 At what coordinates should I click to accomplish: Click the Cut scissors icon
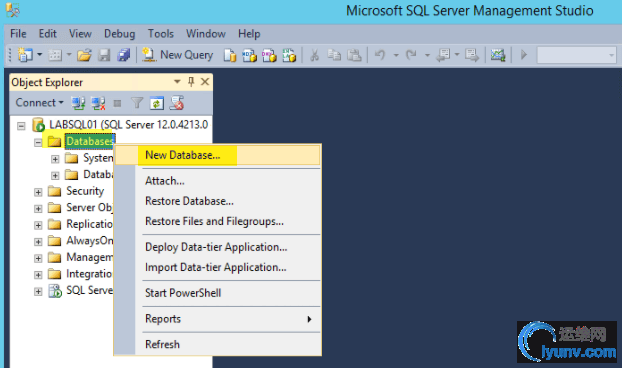click(x=315, y=55)
